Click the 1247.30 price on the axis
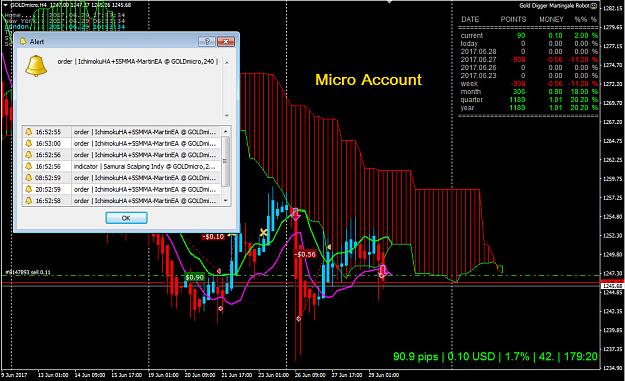The image size is (625, 381). pos(613,273)
